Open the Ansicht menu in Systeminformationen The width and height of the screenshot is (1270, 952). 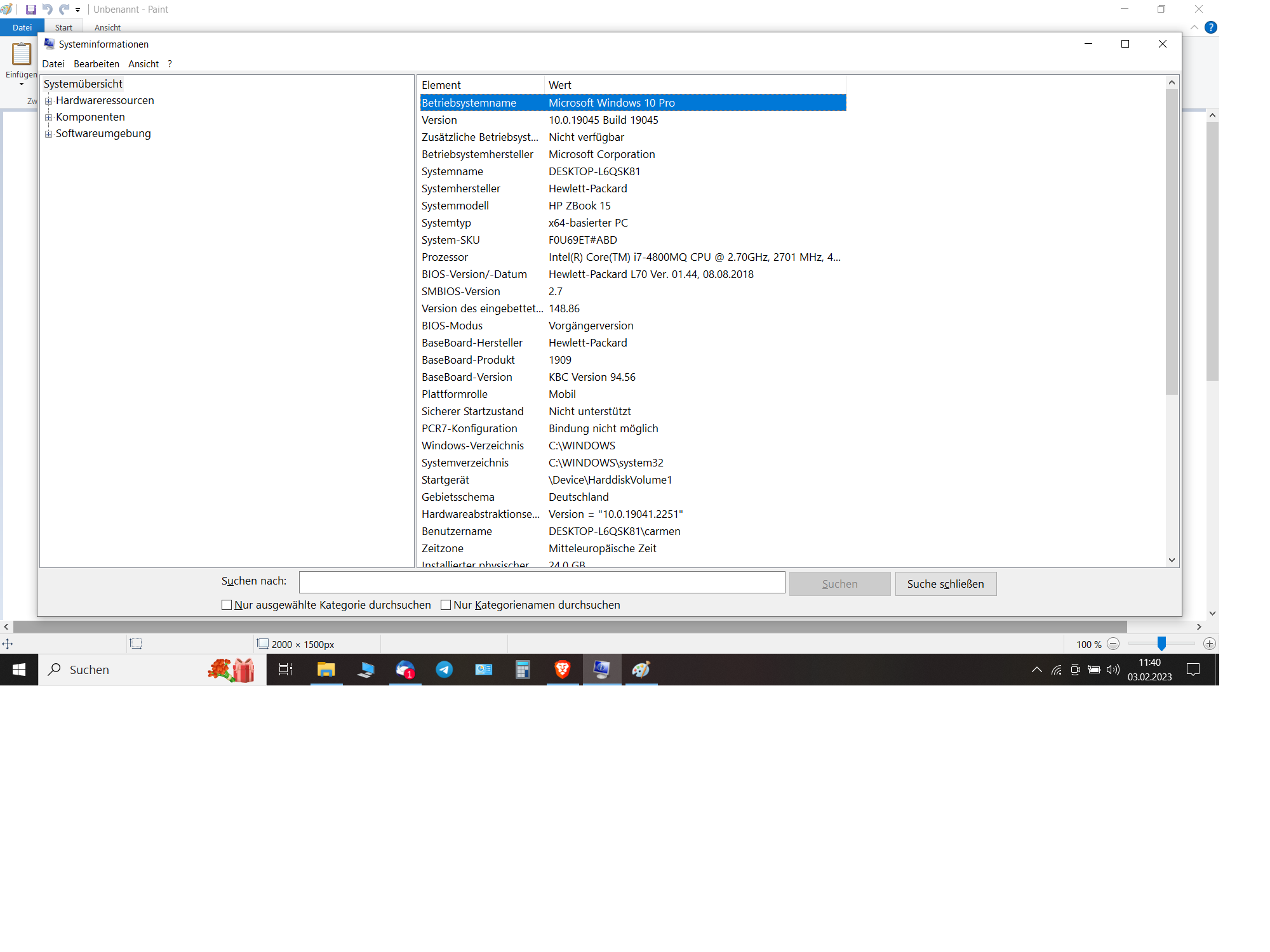(144, 64)
